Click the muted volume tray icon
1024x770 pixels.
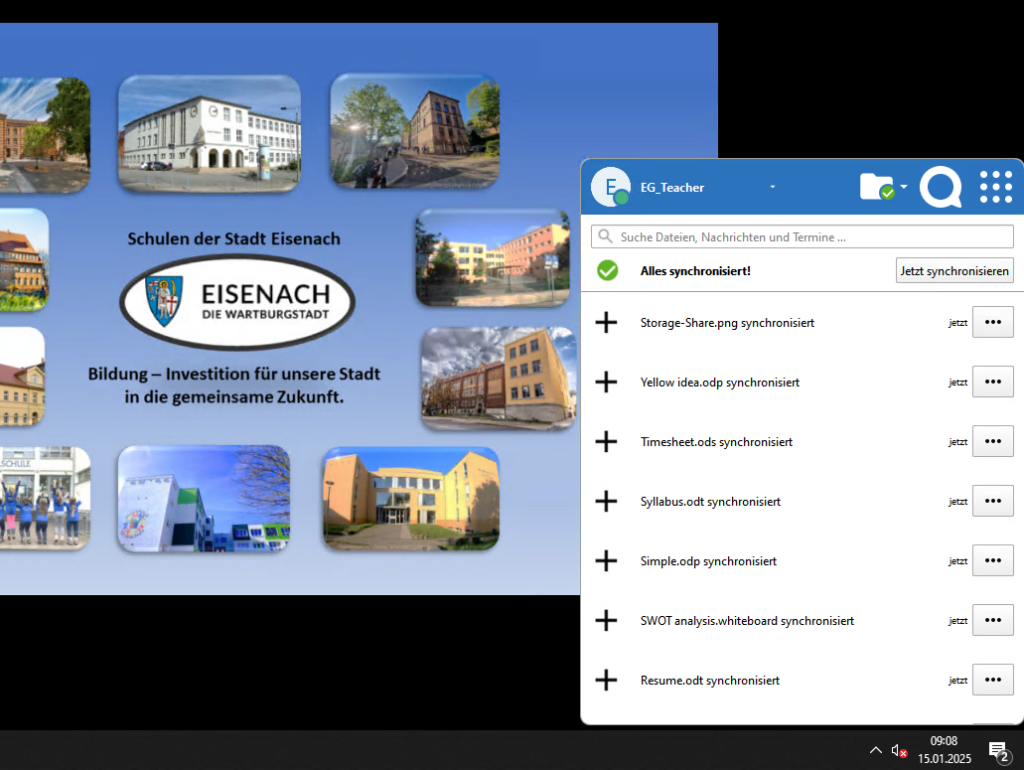click(x=899, y=750)
